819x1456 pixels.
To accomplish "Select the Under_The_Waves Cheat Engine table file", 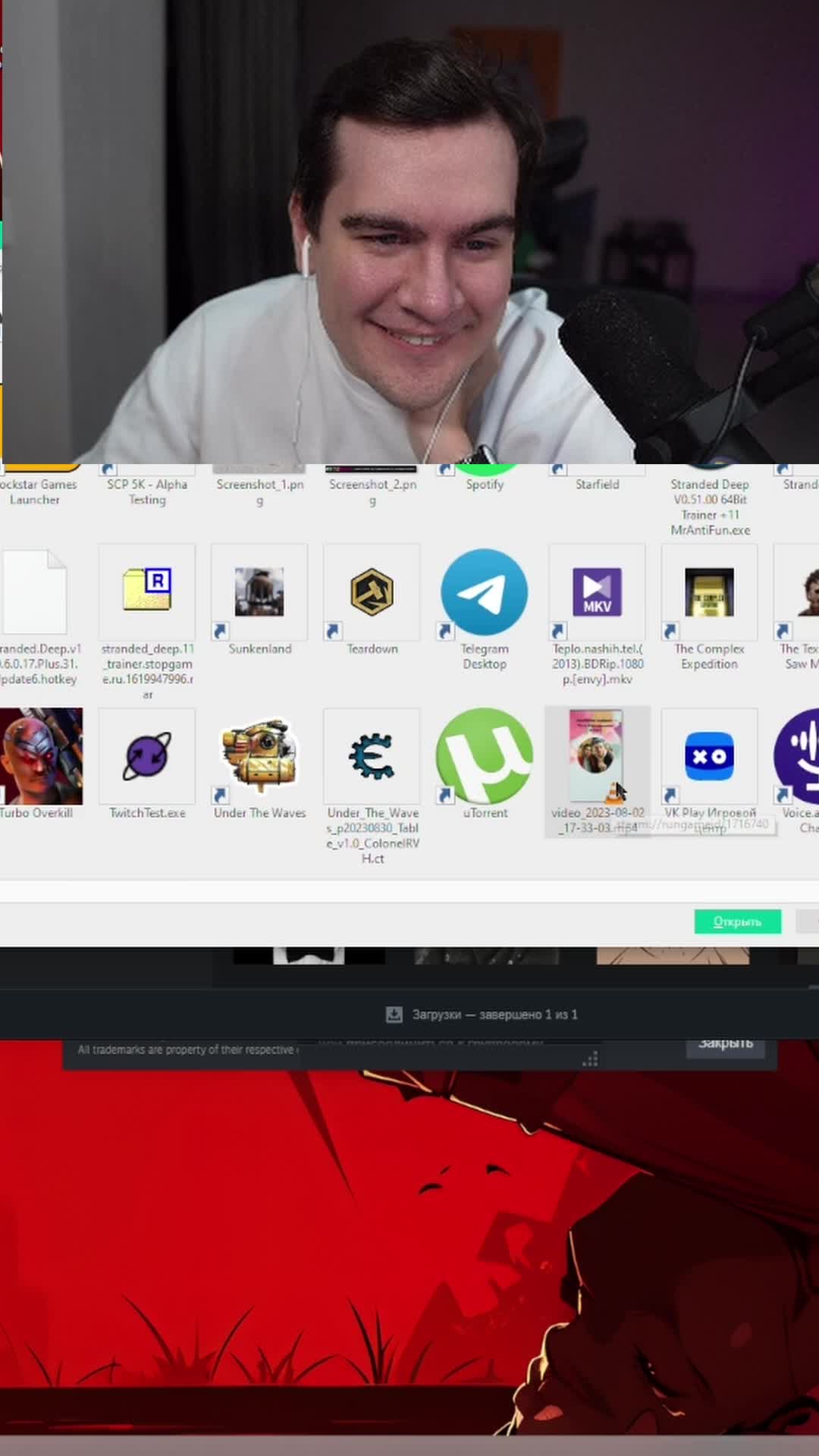I will click(372, 756).
